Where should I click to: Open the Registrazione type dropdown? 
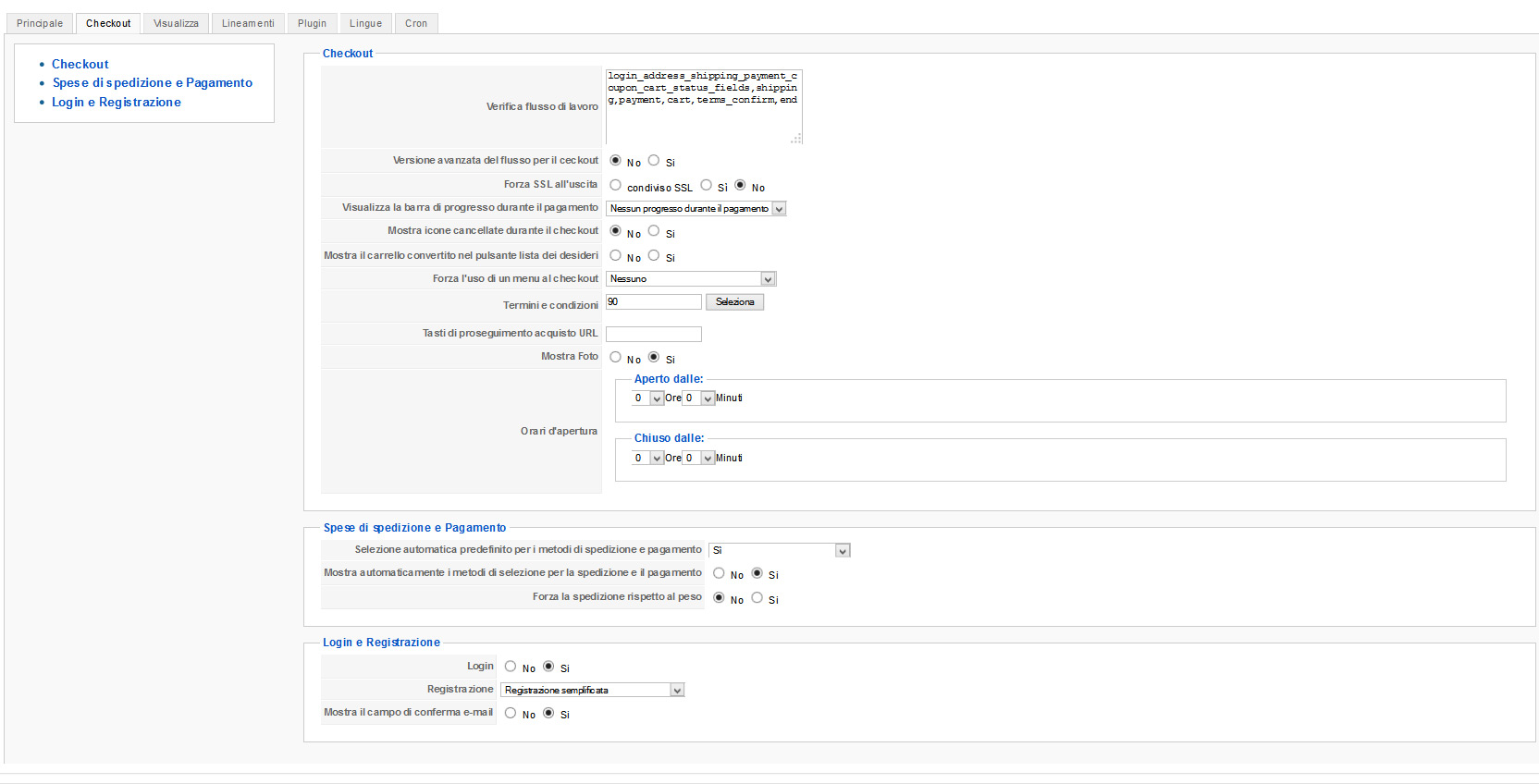pyautogui.click(x=592, y=691)
